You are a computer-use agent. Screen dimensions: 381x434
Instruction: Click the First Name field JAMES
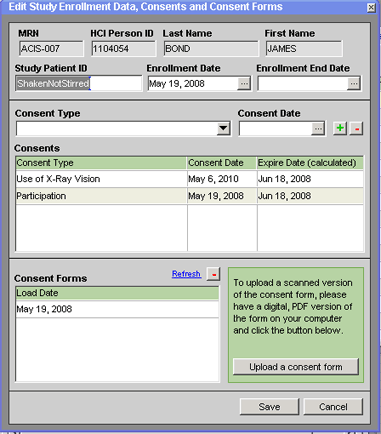pyautogui.click(x=304, y=49)
